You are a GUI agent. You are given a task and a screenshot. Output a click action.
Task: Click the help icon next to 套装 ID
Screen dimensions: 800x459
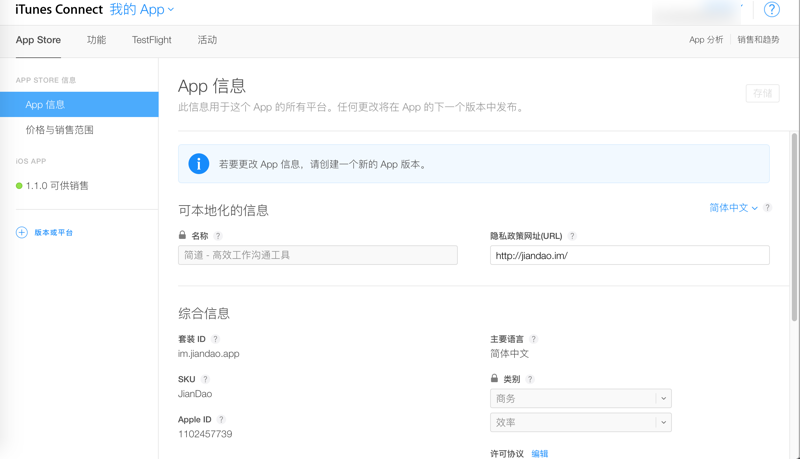click(215, 339)
